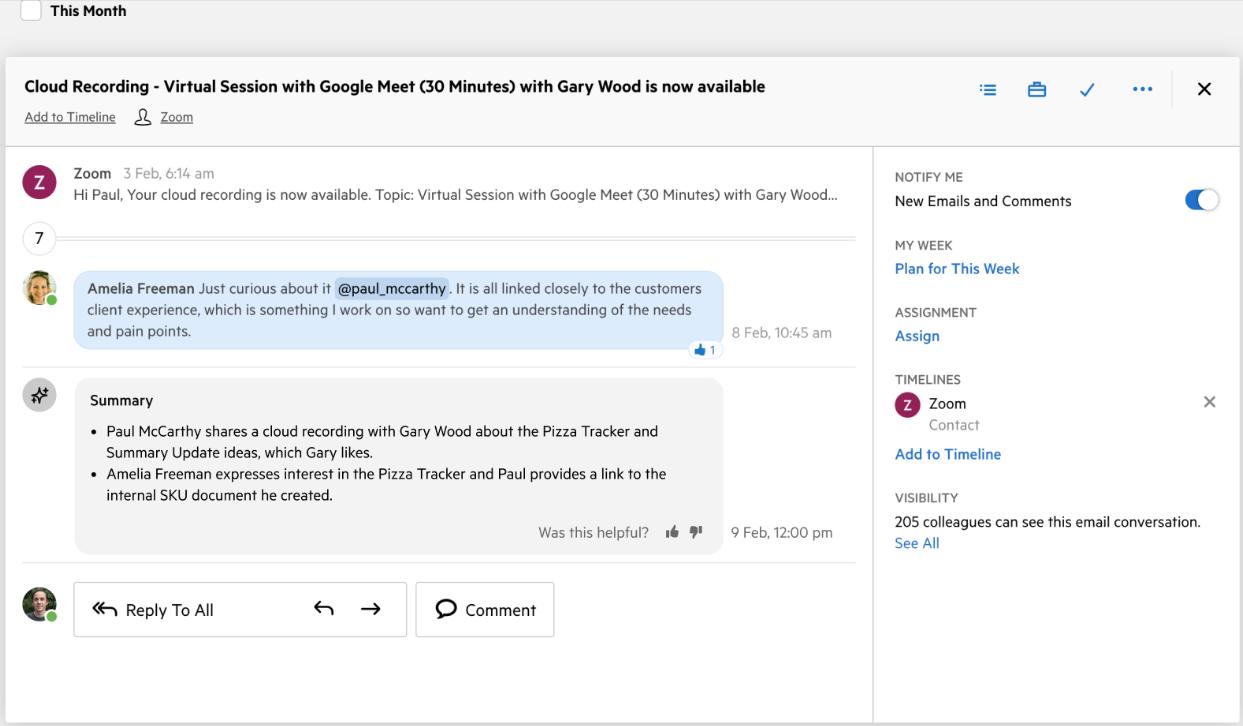The width and height of the screenshot is (1243, 726).
Task: Click the list view icon in header
Action: point(988,89)
